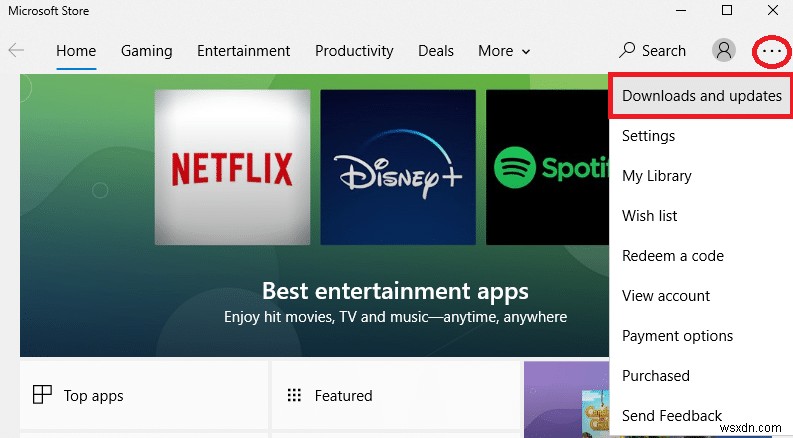This screenshot has width=793, height=438.
Task: Select Redeem a code
Action: tap(701, 255)
